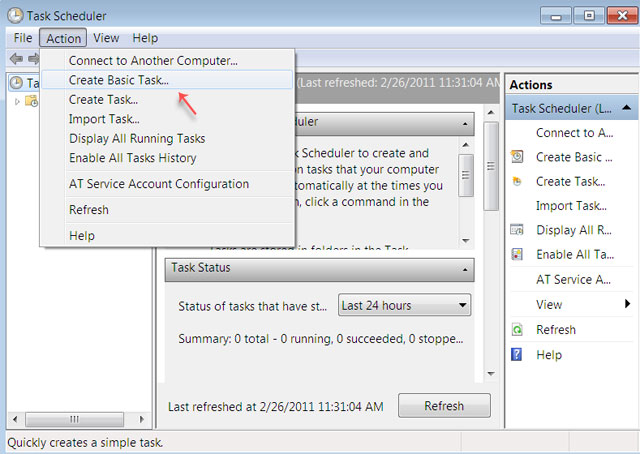
Task: Click overview text box scroll down arrow
Action: [x=466, y=241]
